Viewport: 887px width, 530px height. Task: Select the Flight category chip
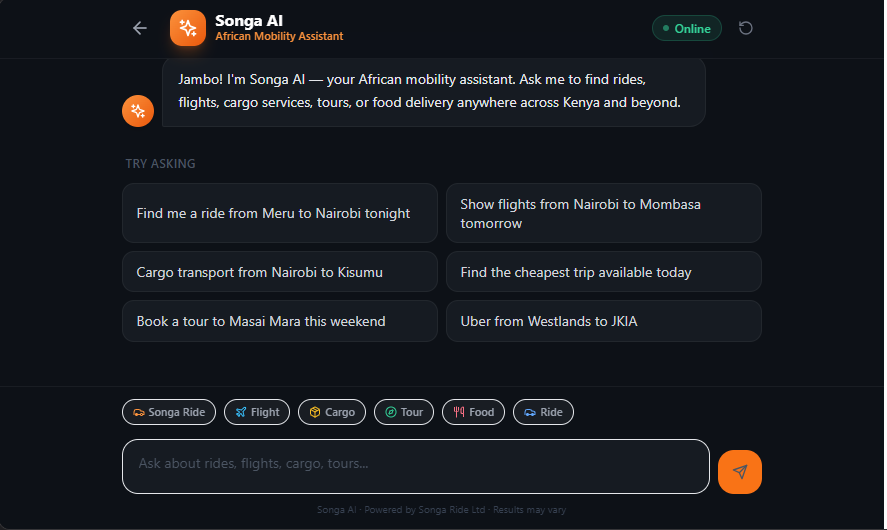tap(257, 412)
